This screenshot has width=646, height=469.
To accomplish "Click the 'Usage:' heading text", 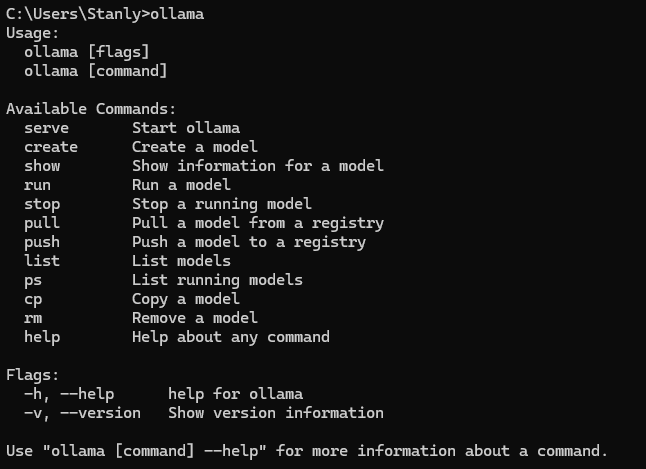I will coord(33,33).
